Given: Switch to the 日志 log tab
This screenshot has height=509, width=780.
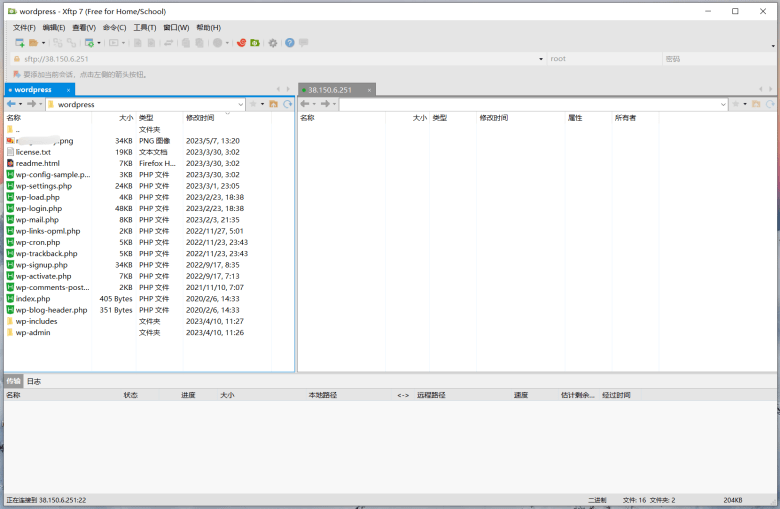Looking at the screenshot, I should point(34,381).
